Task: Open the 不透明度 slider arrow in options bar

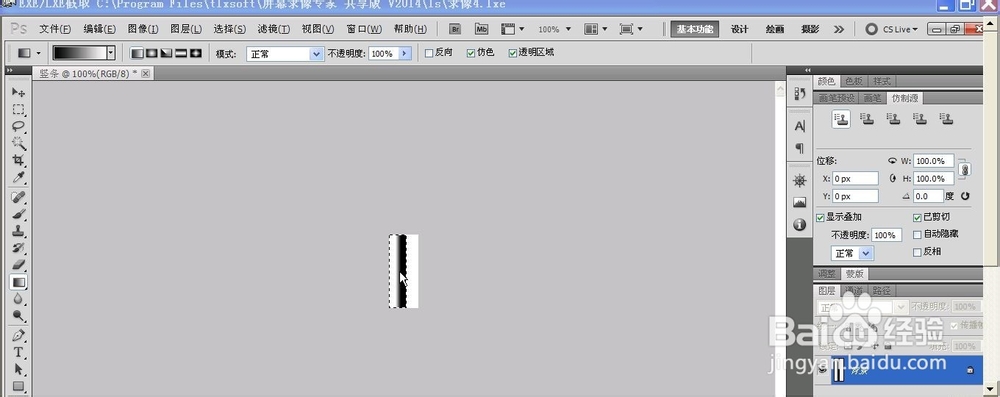Action: 405,54
